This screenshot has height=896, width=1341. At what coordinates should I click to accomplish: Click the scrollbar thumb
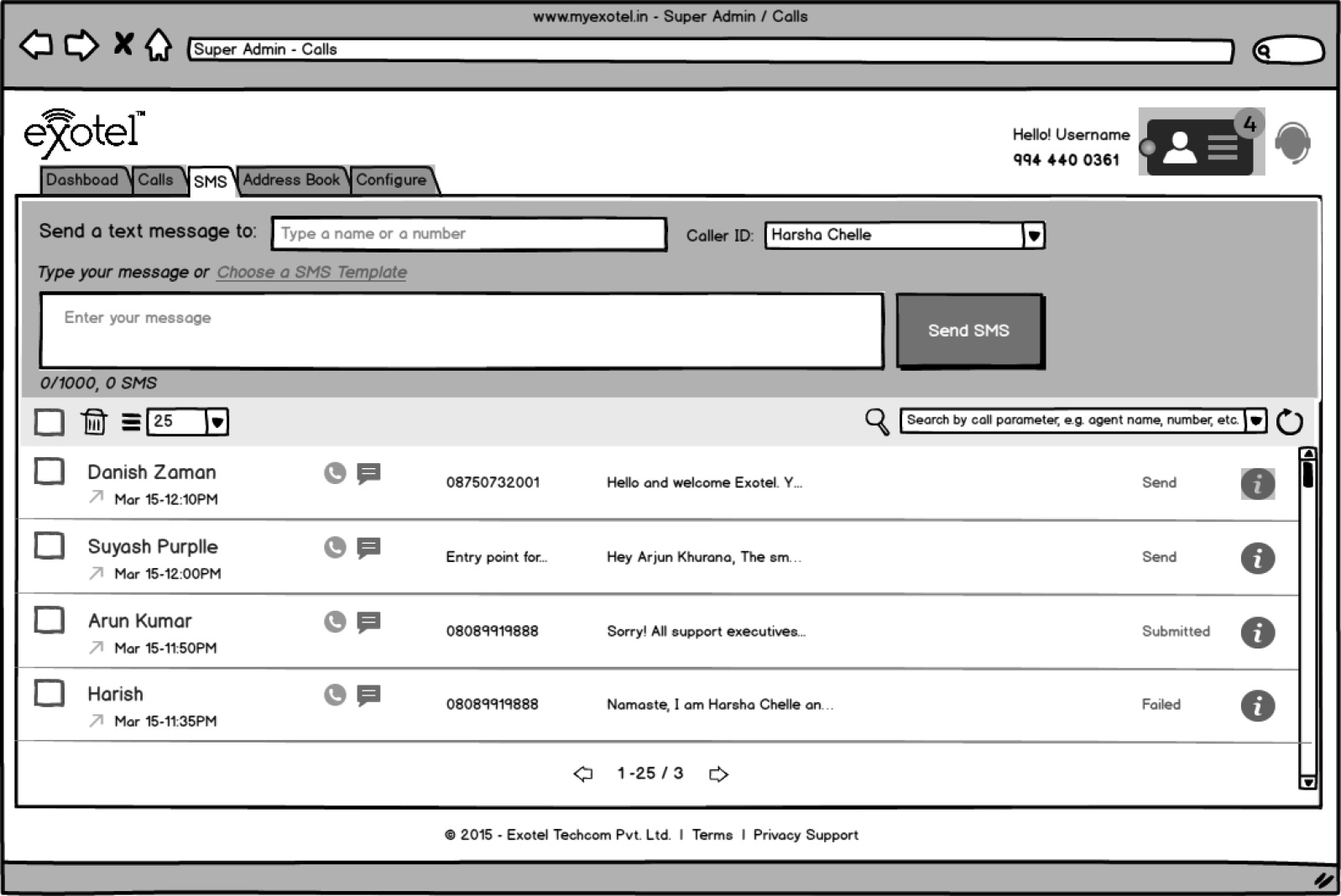click(1307, 474)
